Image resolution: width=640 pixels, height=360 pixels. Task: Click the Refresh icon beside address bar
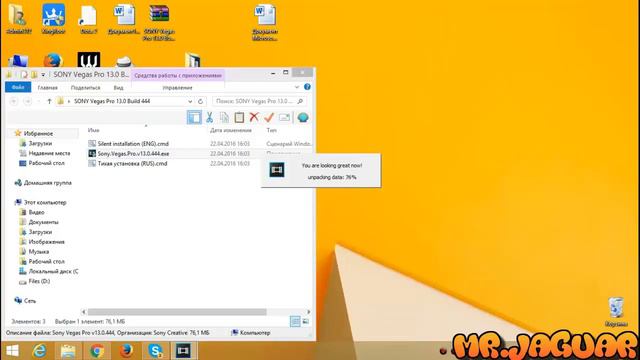click(200, 101)
